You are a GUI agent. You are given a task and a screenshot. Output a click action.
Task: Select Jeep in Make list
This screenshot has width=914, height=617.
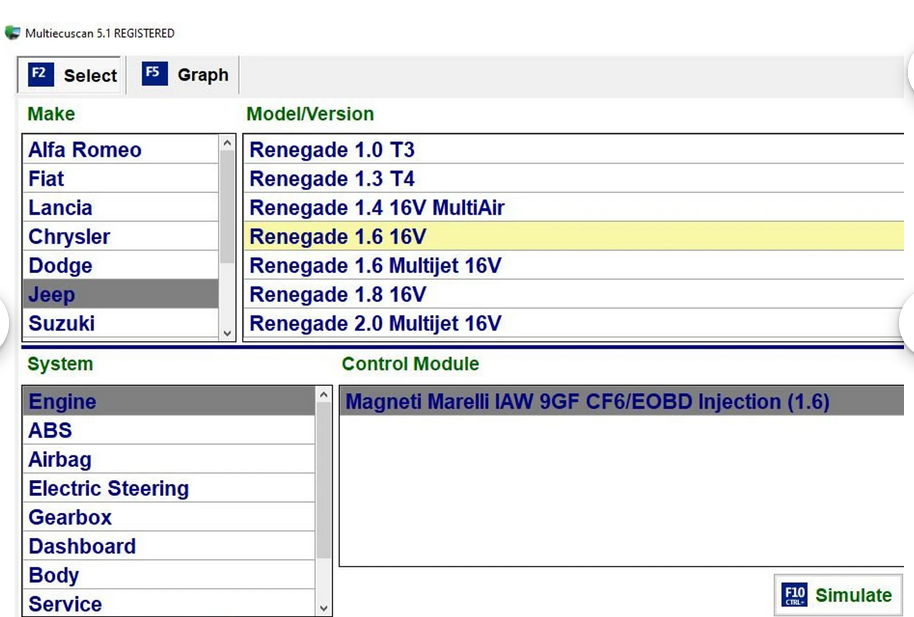121,294
